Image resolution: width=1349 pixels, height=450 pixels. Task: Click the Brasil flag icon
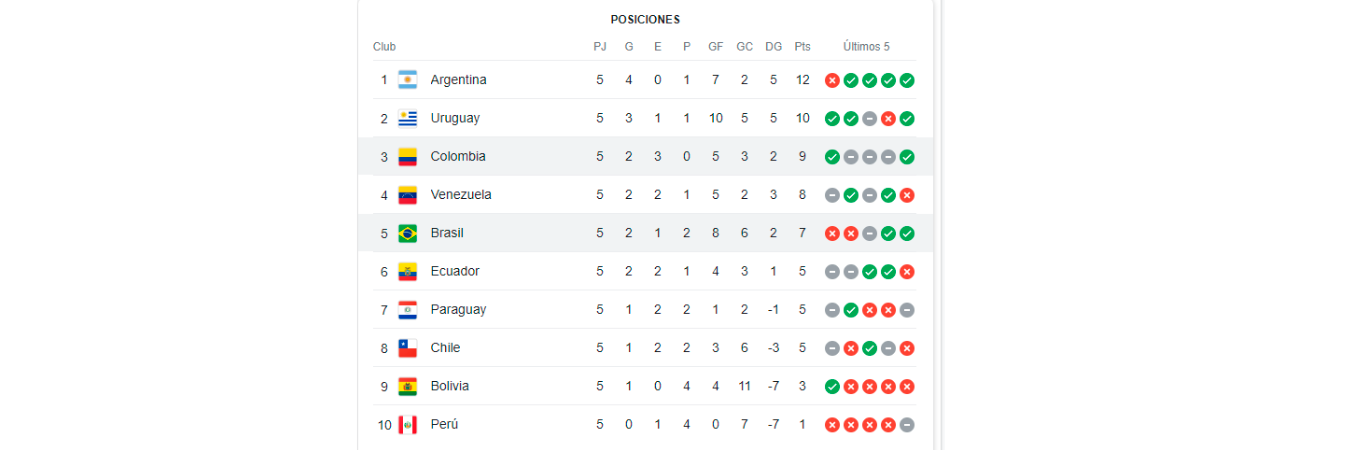(407, 233)
